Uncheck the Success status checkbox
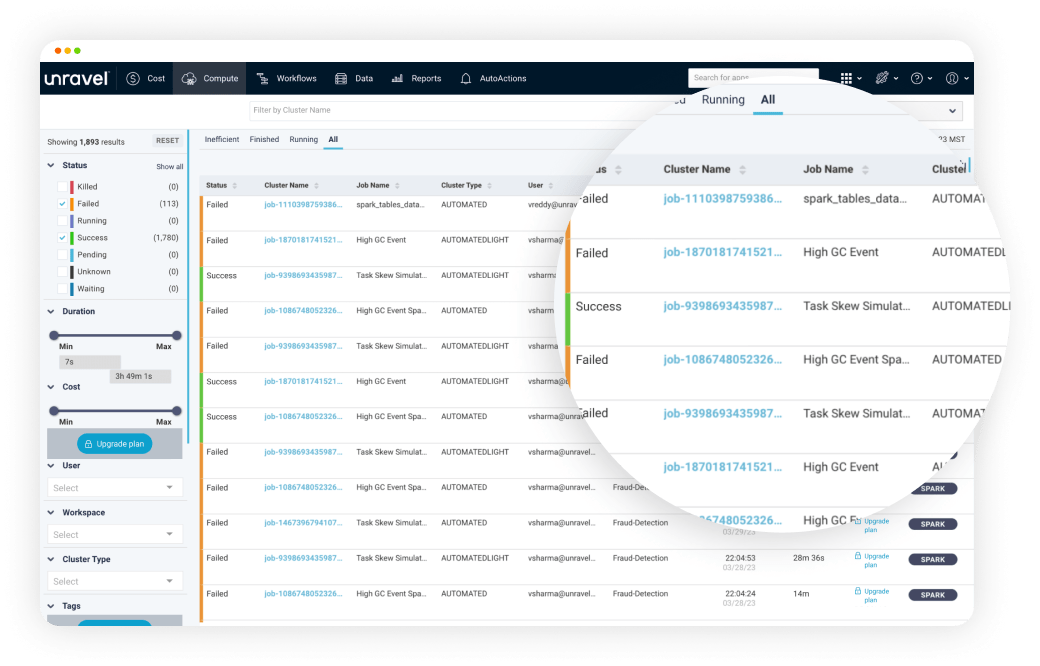Screen dimensions: 1040x666 pyautogui.click(x=62, y=237)
